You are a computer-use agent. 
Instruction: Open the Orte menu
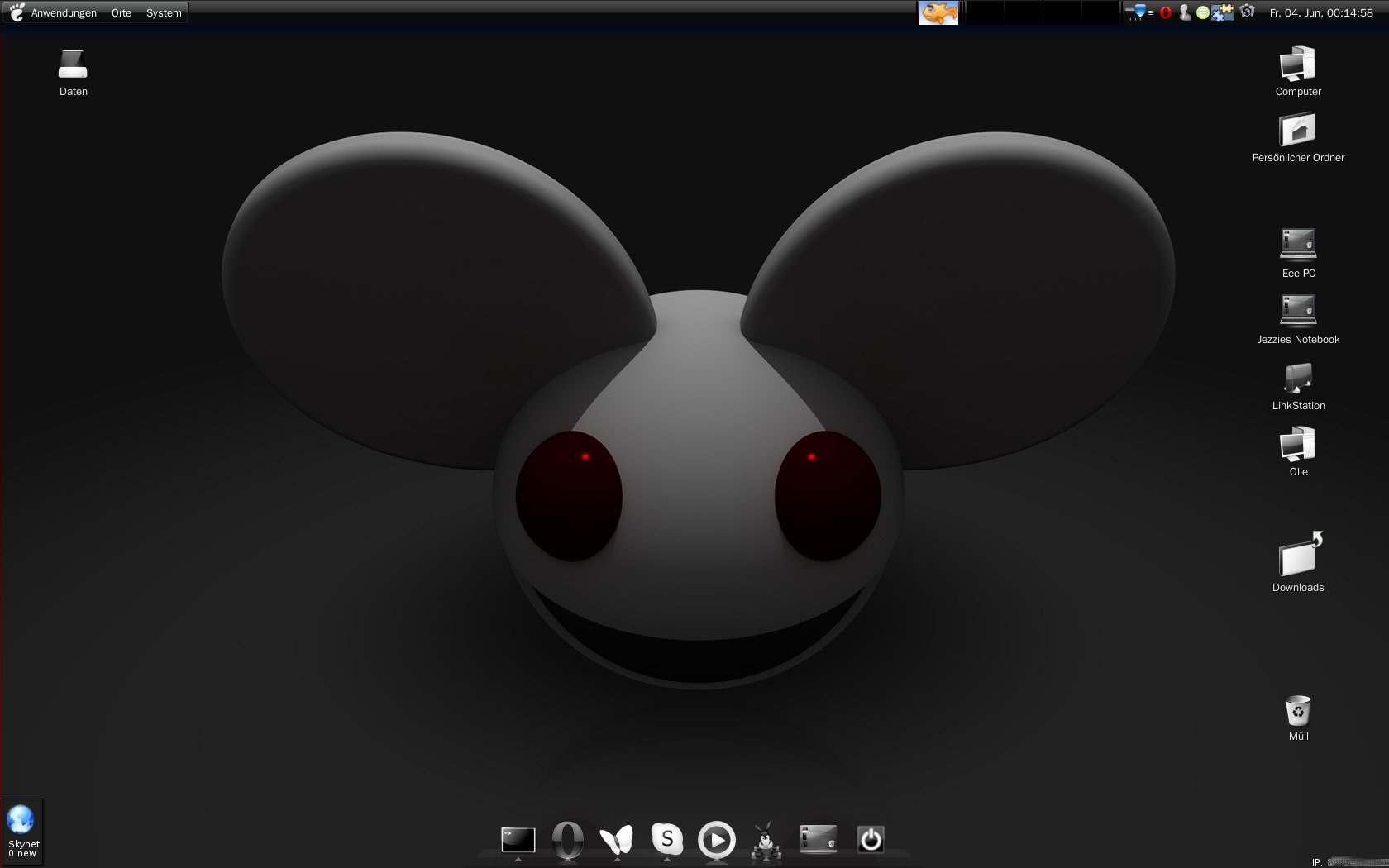(x=122, y=12)
